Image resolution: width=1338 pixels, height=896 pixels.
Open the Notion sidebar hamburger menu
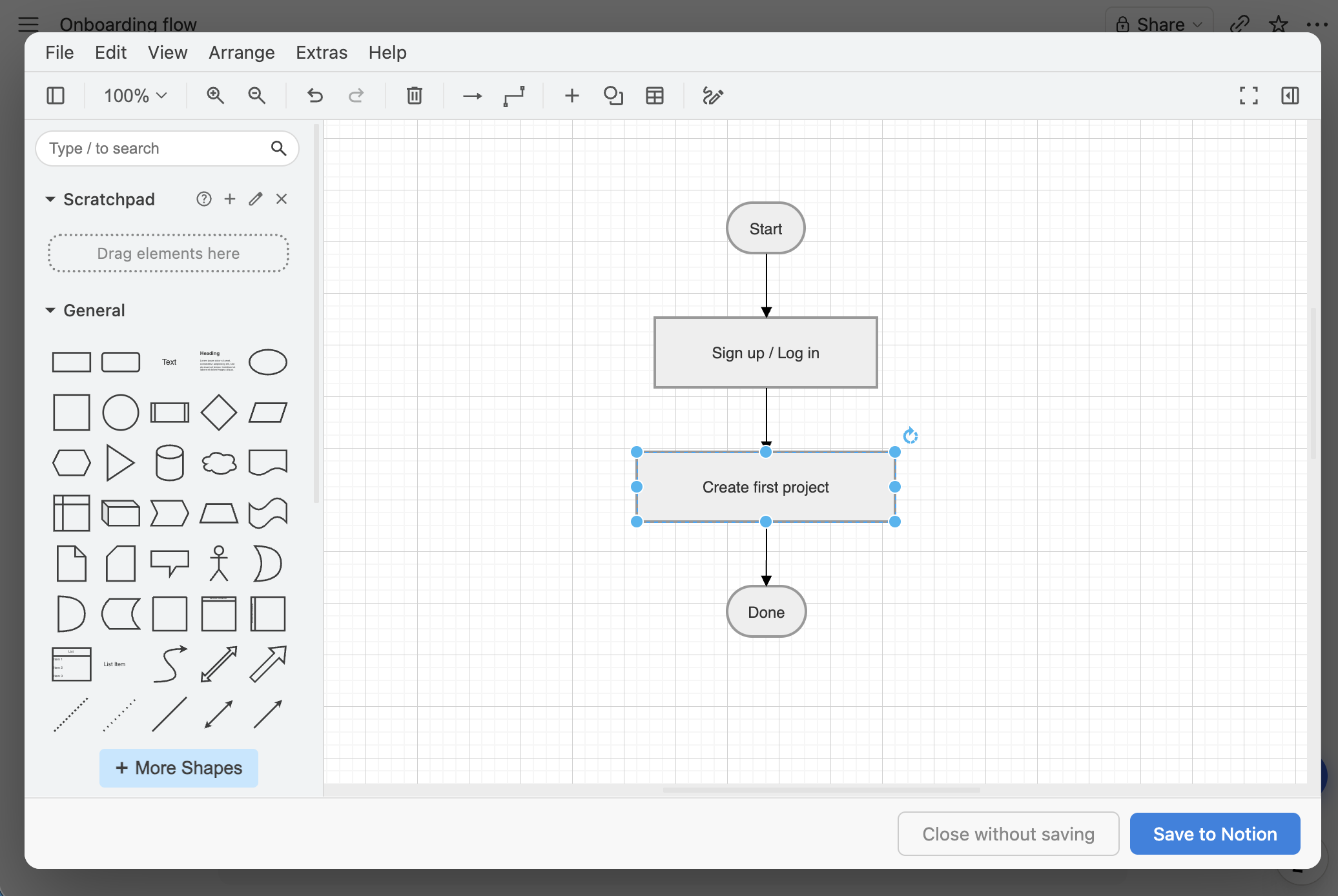[28, 25]
